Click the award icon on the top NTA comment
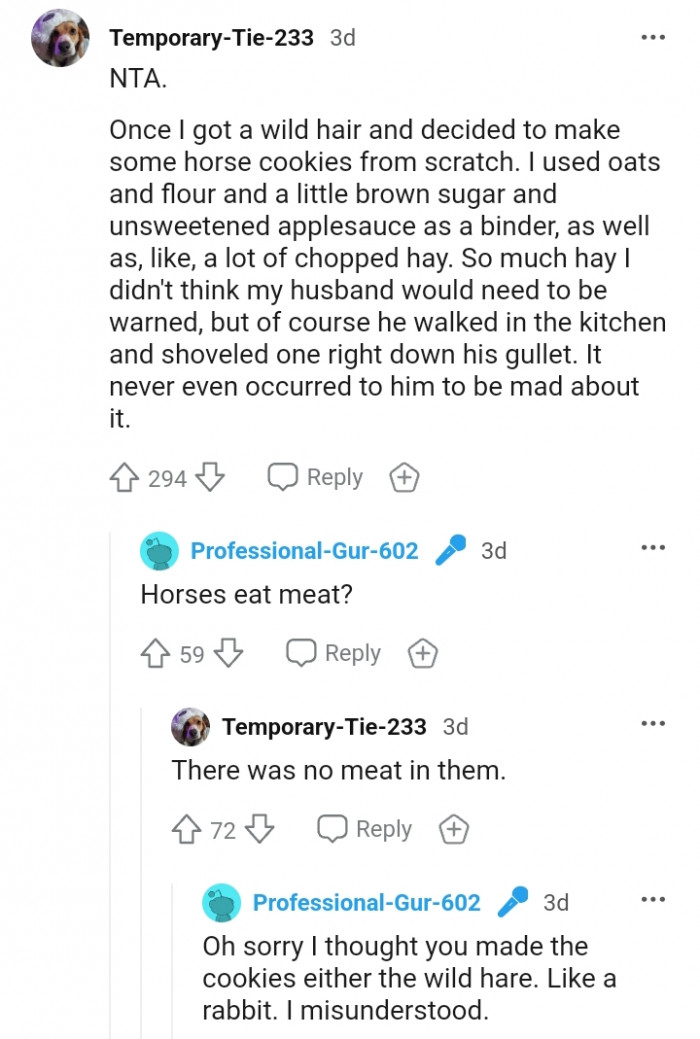 click(404, 477)
